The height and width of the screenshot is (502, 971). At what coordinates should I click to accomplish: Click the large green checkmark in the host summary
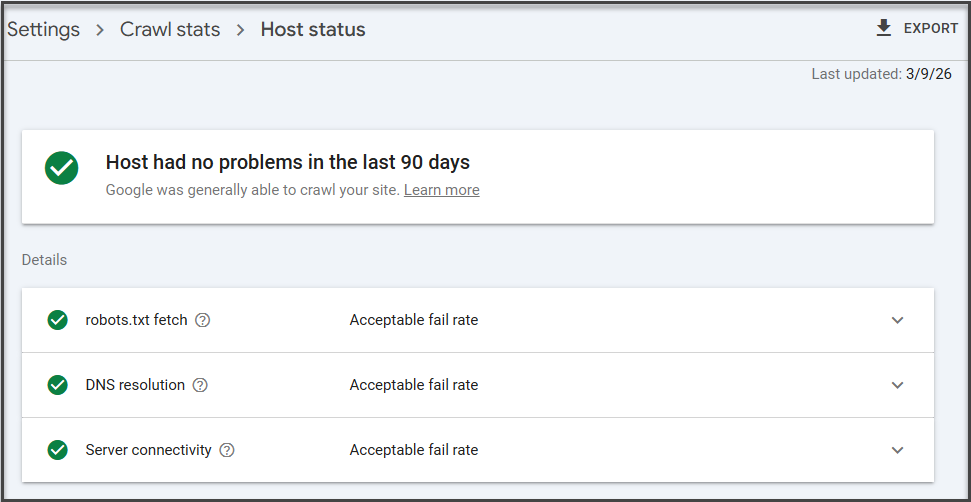62,168
